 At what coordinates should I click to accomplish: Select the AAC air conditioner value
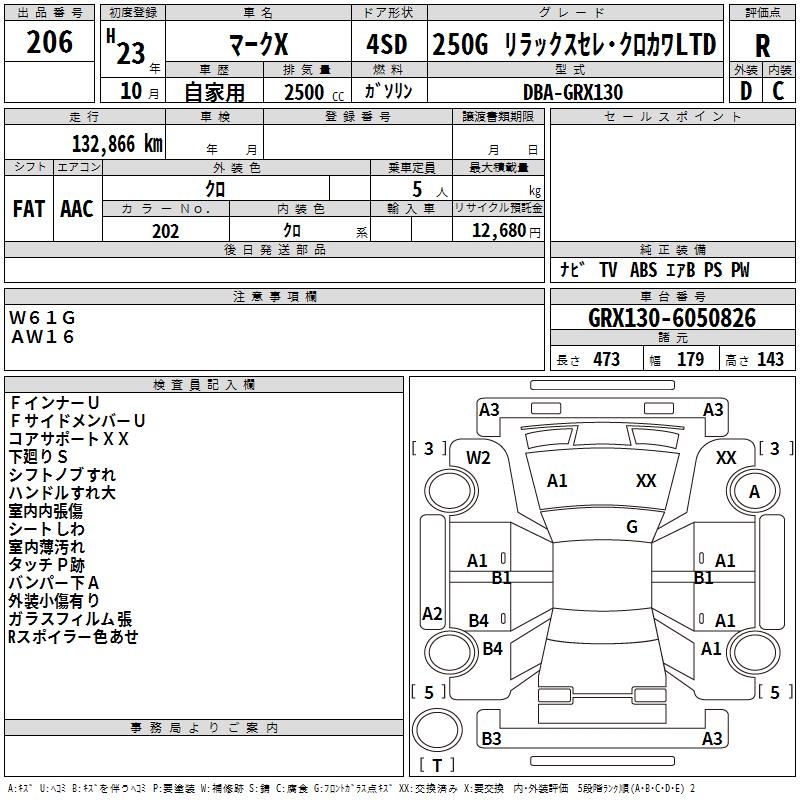[77, 209]
